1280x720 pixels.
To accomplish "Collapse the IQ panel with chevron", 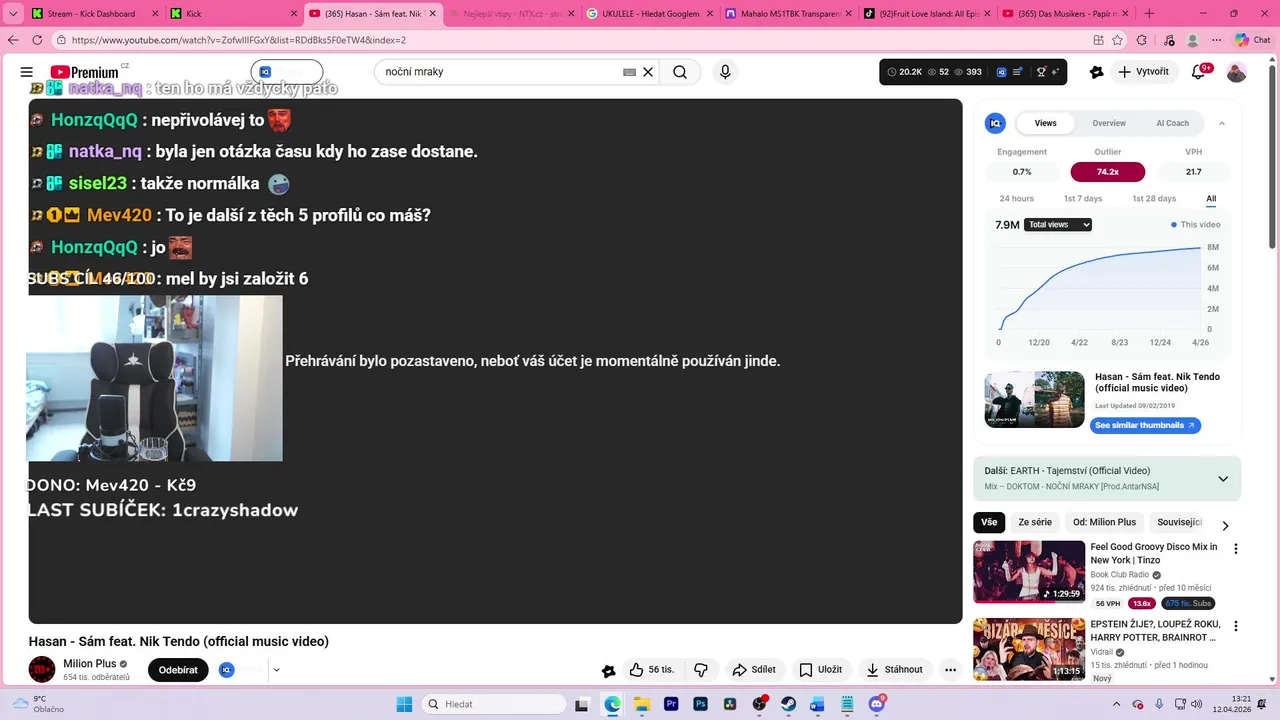I will click(x=1222, y=123).
